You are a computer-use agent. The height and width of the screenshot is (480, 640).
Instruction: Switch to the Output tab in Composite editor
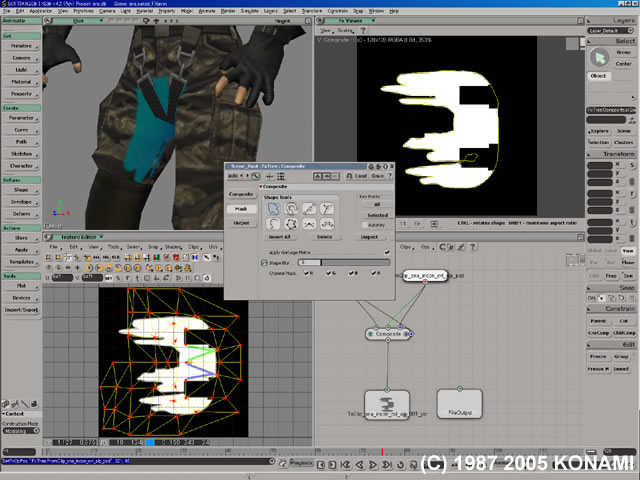[241, 223]
